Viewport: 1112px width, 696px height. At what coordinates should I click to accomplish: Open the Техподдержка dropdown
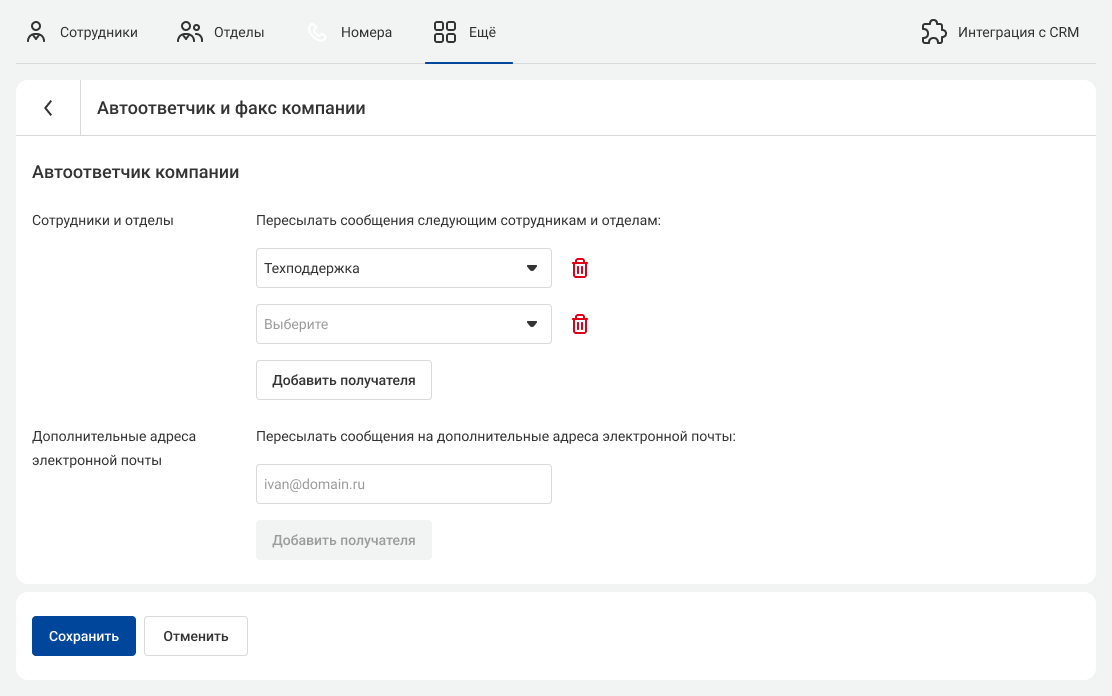[404, 268]
